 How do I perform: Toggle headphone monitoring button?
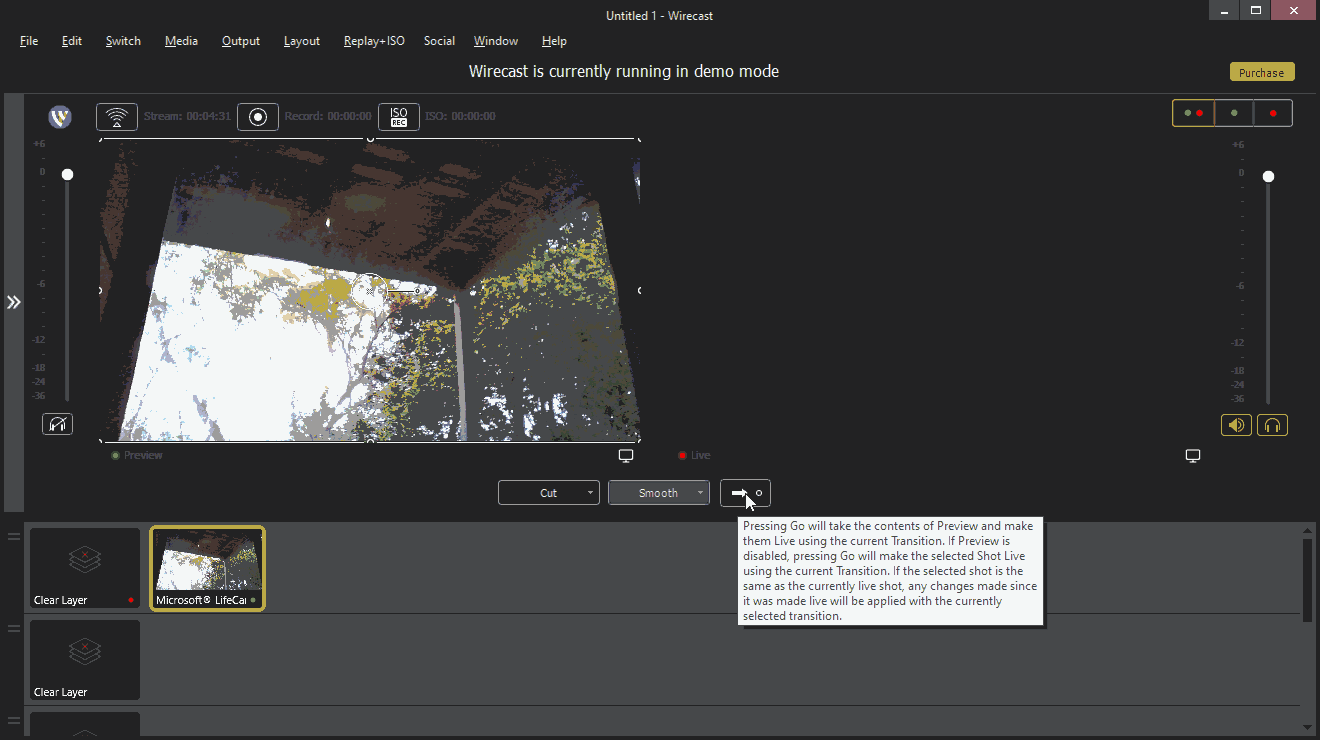(x=1272, y=425)
